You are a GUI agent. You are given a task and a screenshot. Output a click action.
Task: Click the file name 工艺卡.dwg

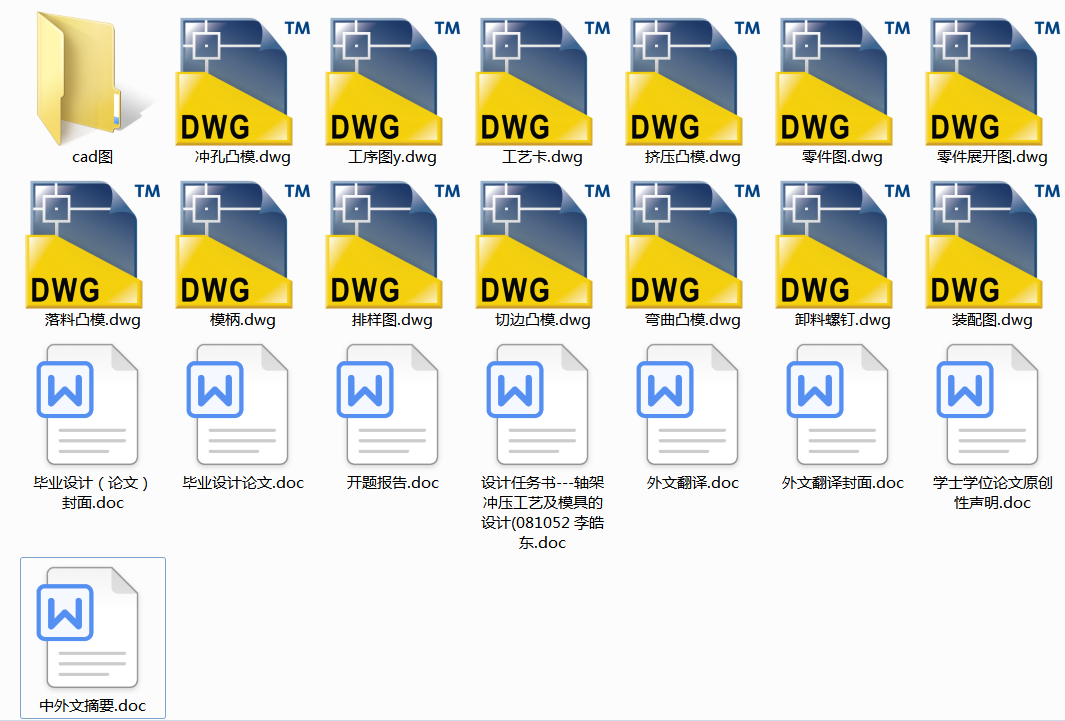click(542, 157)
